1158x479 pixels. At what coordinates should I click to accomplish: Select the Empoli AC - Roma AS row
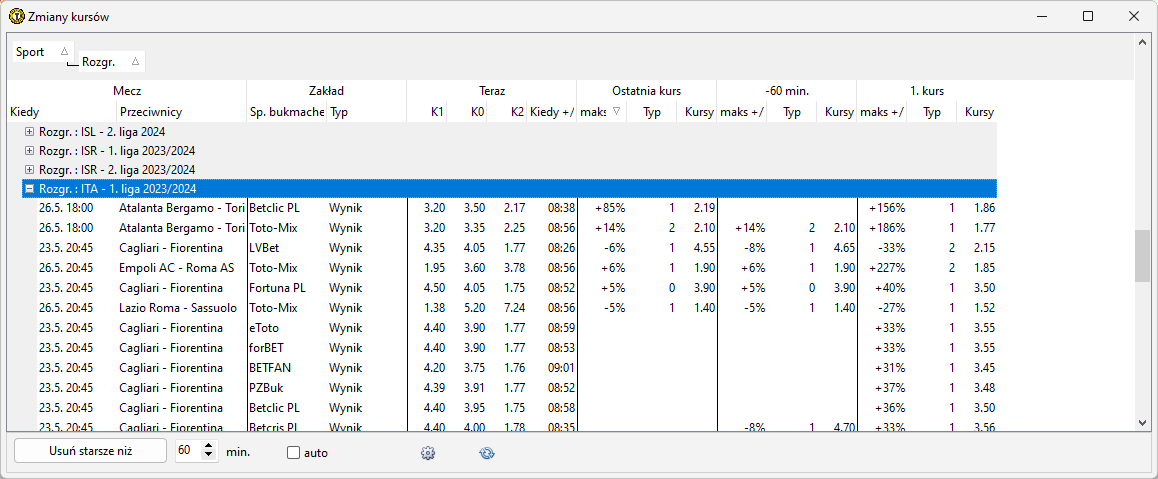coord(176,268)
